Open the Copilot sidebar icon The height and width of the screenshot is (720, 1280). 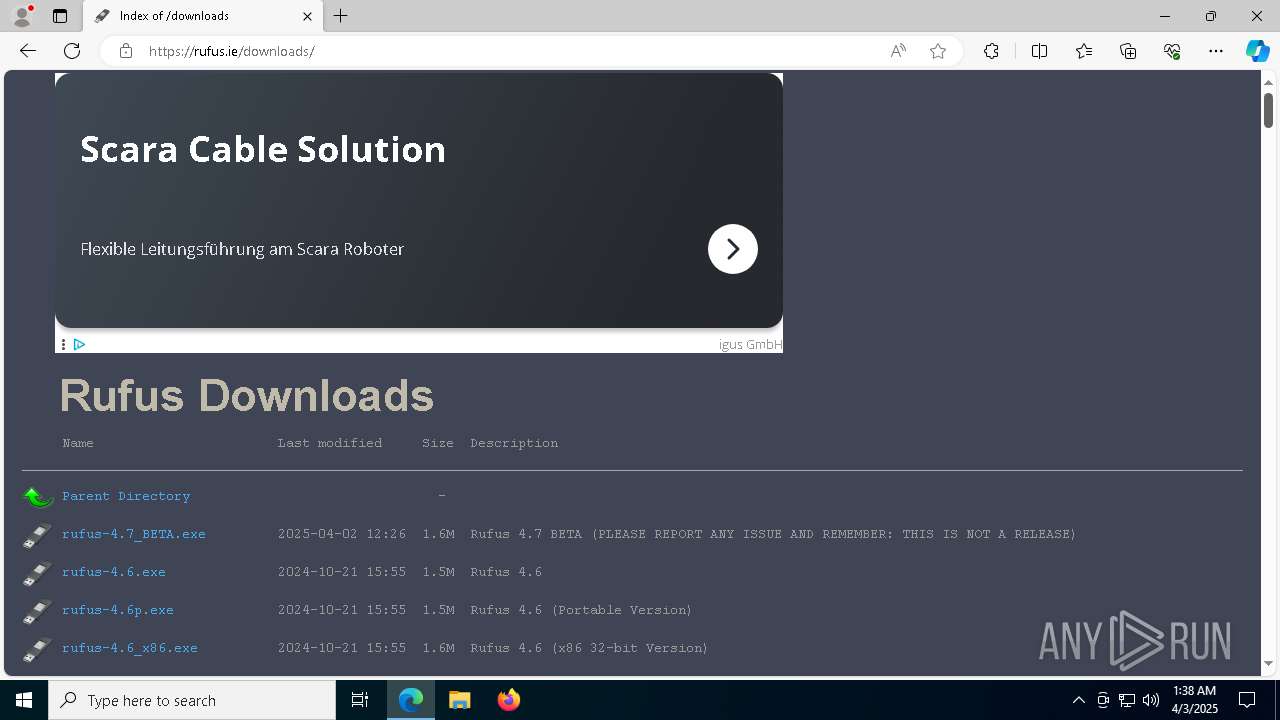click(x=1257, y=51)
